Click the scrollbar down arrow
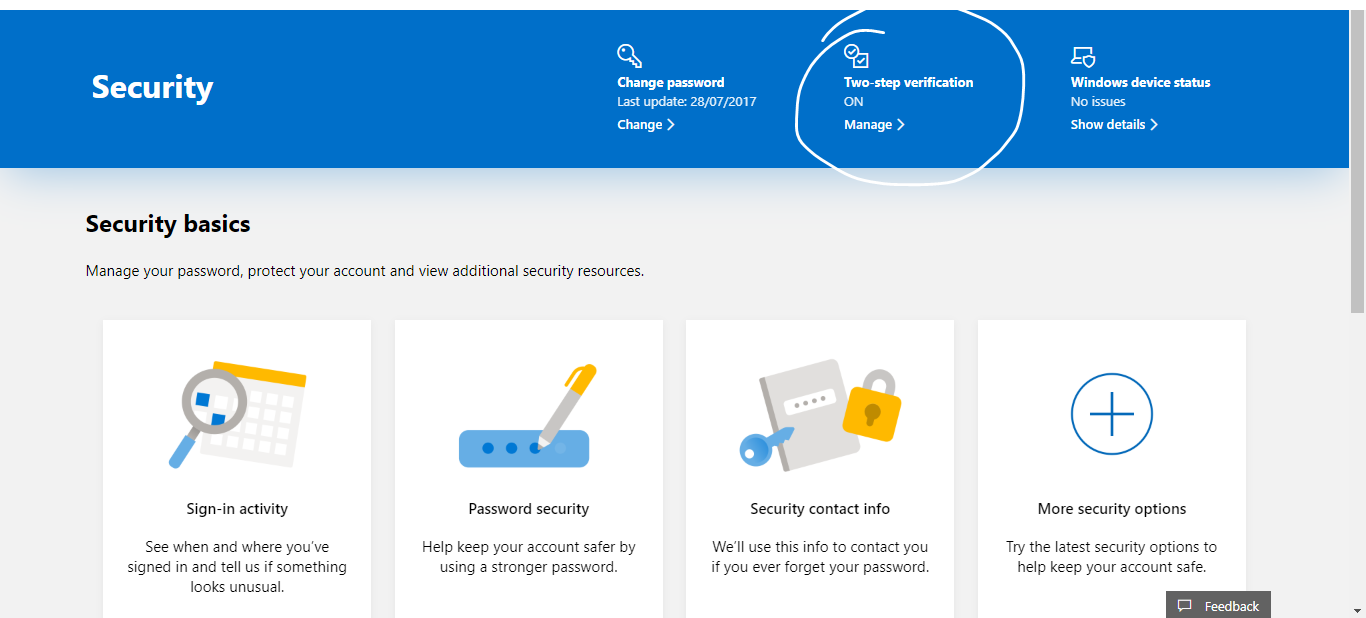Image resolution: width=1366 pixels, height=618 pixels. (x=1357, y=610)
